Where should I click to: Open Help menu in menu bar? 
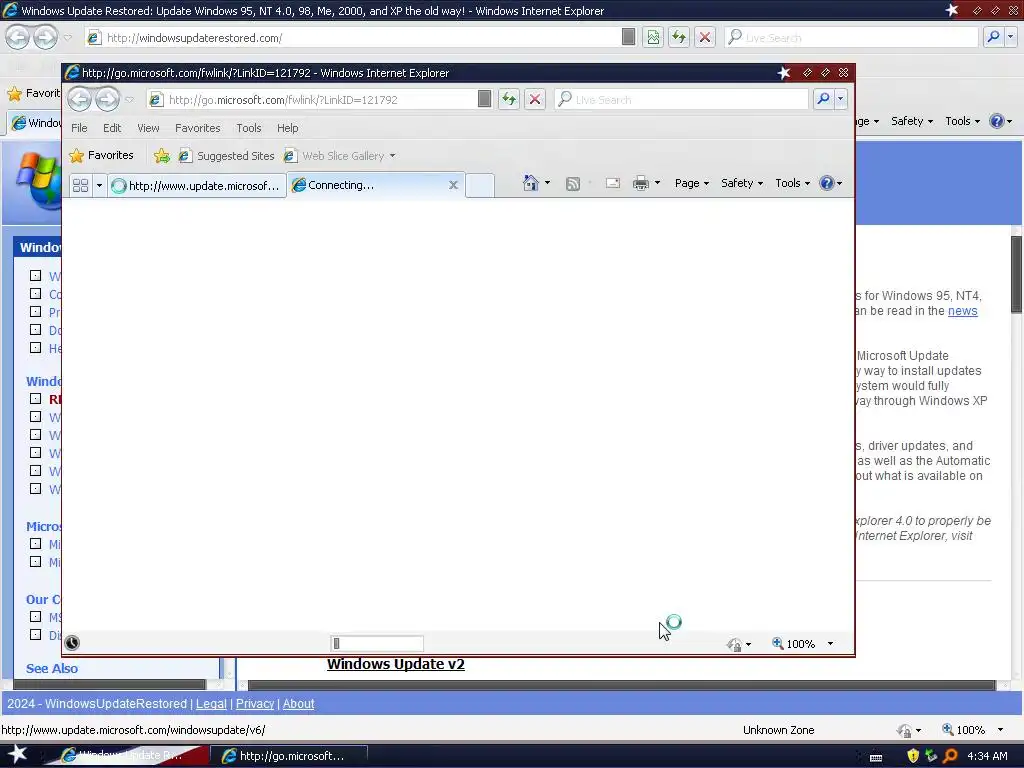[287, 128]
